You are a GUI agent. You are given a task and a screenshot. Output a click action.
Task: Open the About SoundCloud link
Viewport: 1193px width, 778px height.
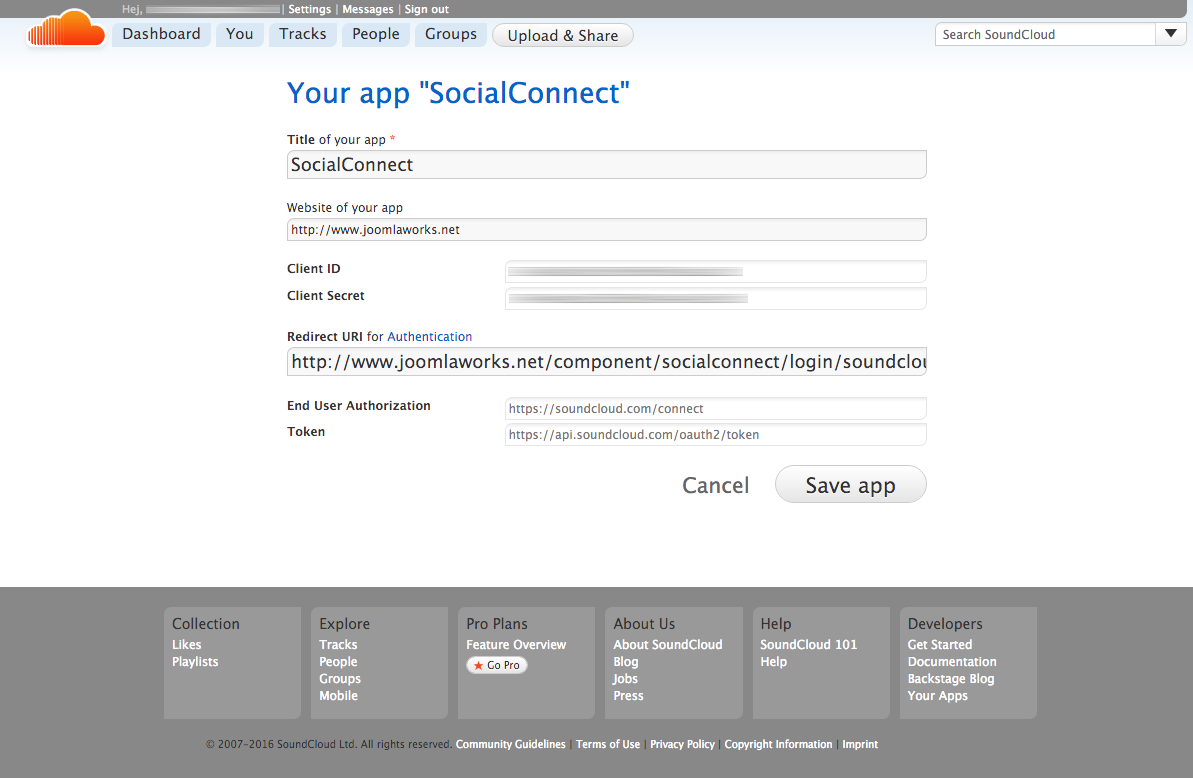[667, 644]
